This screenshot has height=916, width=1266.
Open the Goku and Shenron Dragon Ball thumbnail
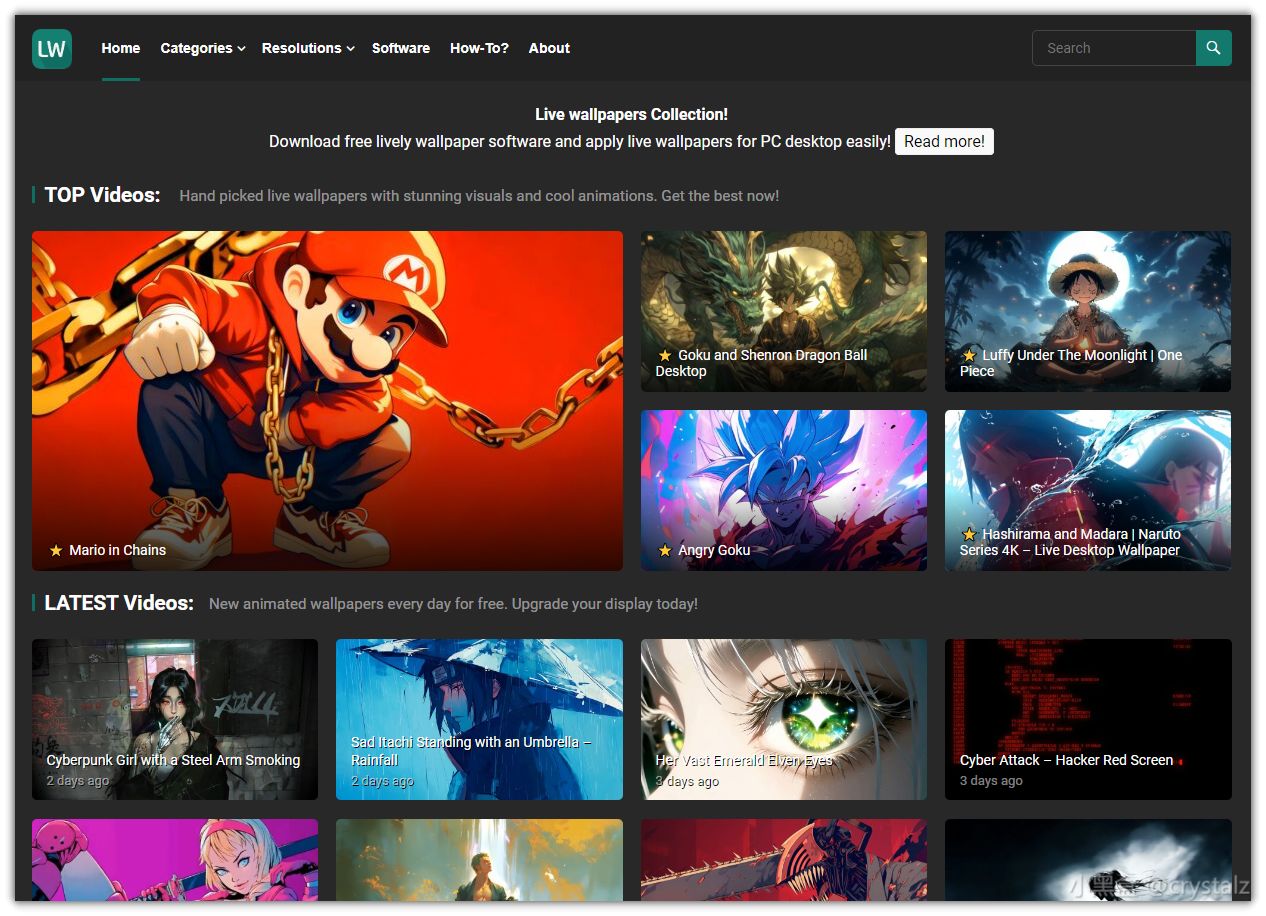(784, 311)
